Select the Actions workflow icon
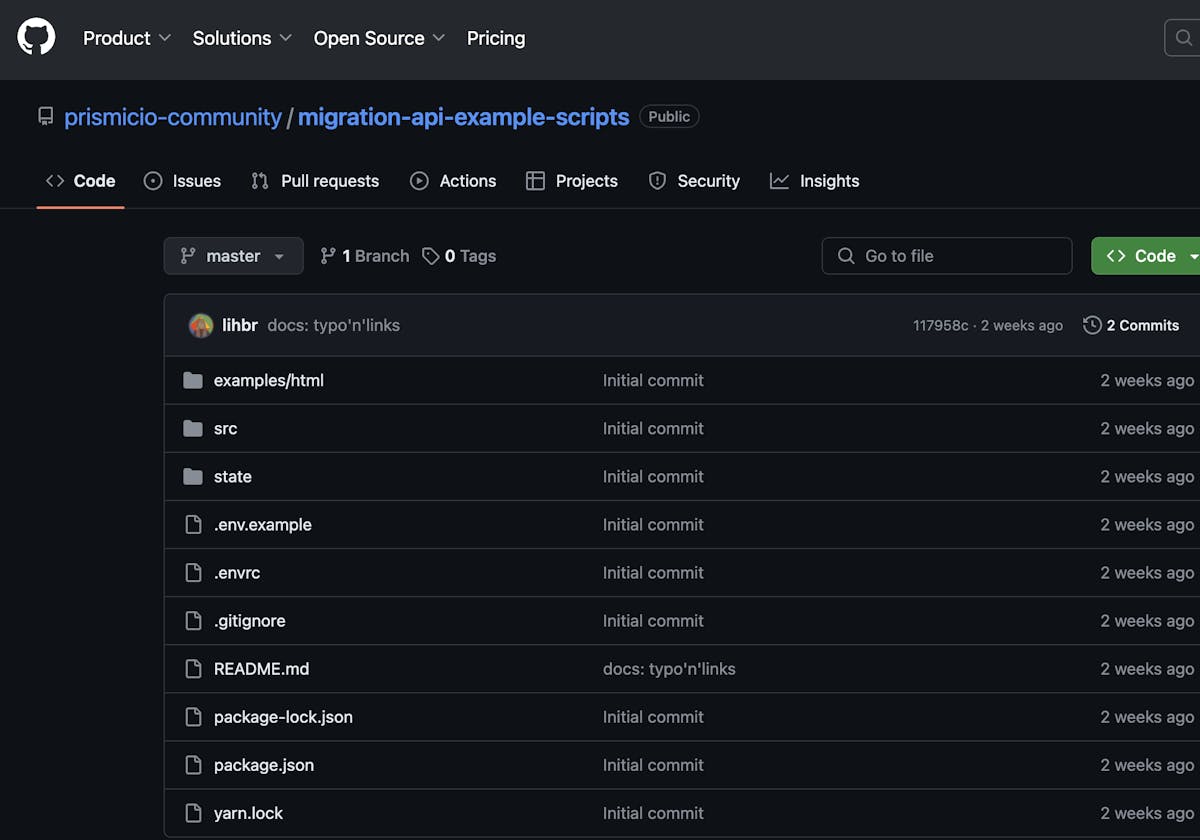Screen dimensions: 1200x840 [x=419, y=181]
